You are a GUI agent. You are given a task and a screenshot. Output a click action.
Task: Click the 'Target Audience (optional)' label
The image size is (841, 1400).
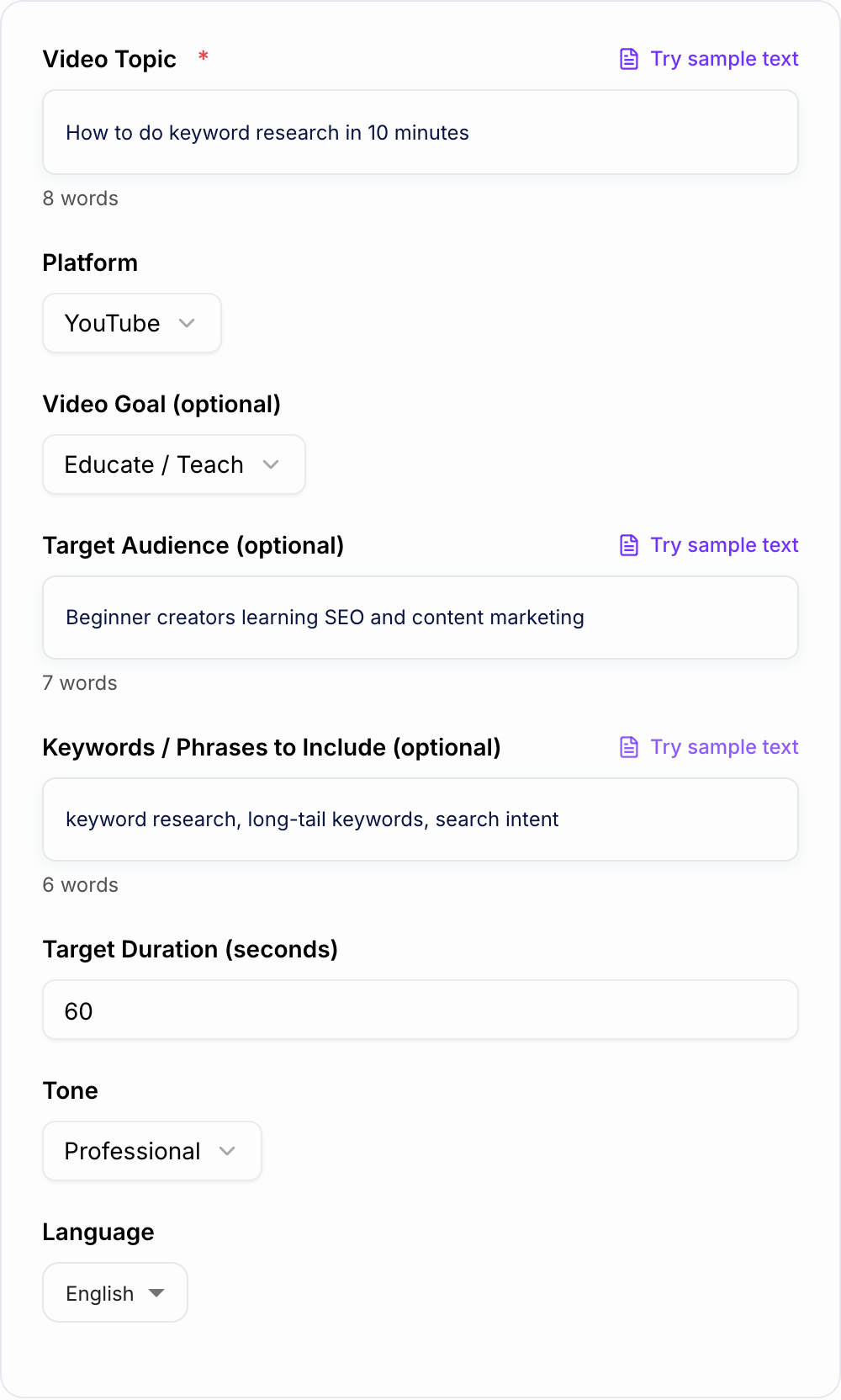click(x=193, y=545)
